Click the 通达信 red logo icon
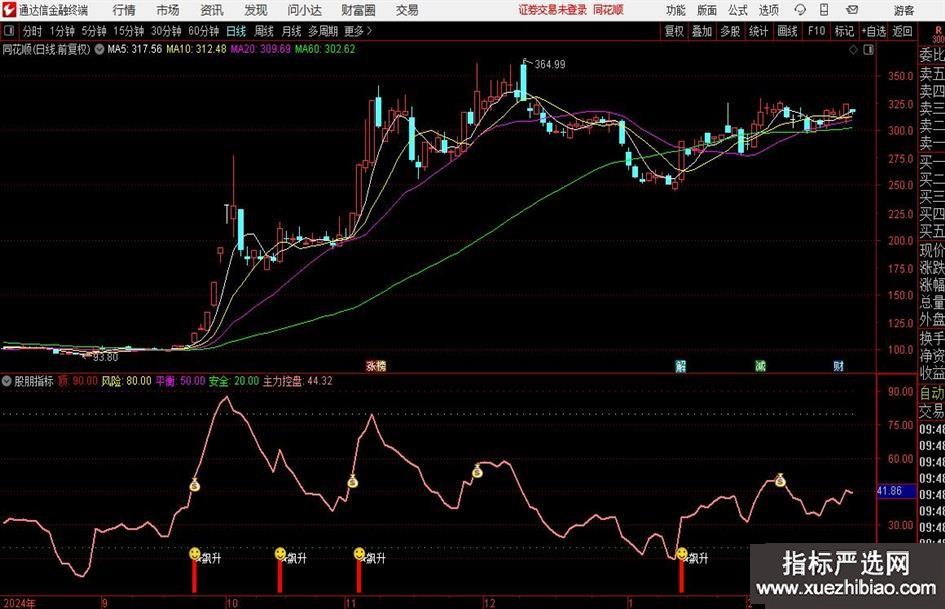 tap(8, 10)
